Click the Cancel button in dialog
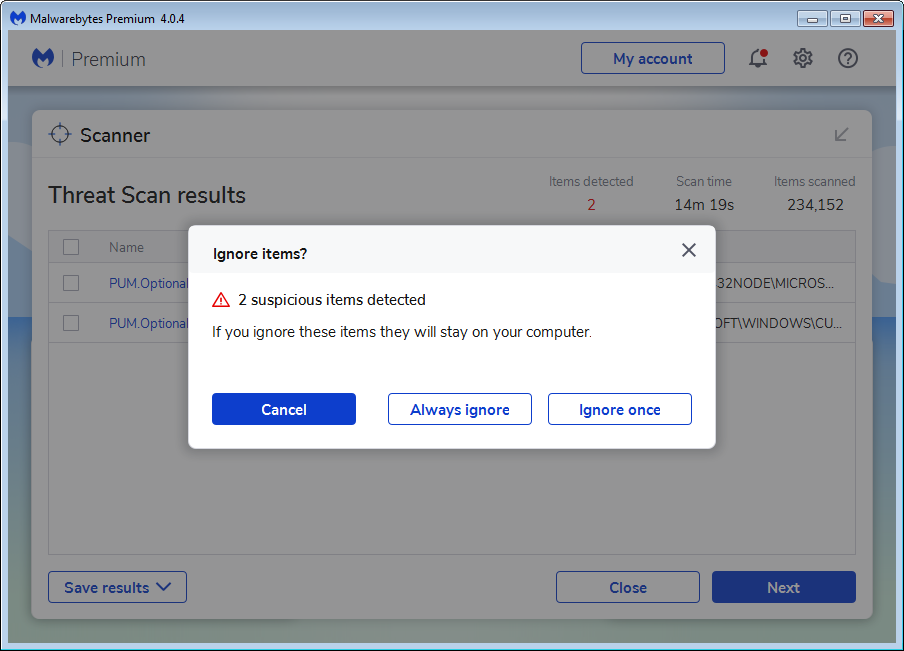The height and width of the screenshot is (651, 904). 284,409
